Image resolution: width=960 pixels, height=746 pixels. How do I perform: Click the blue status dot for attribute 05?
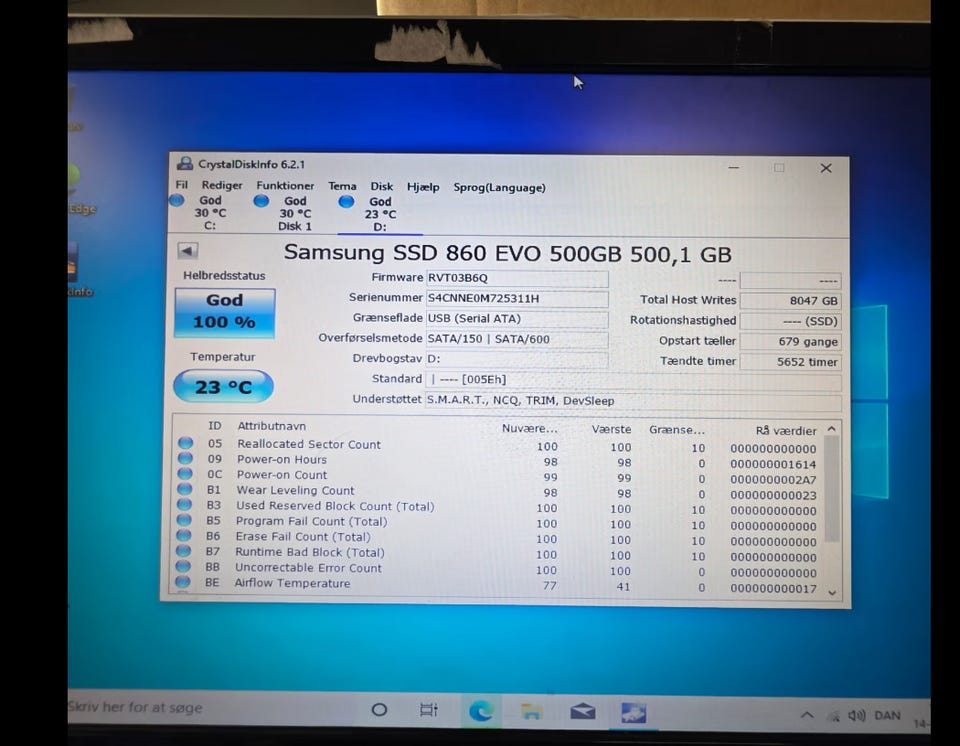[185, 442]
